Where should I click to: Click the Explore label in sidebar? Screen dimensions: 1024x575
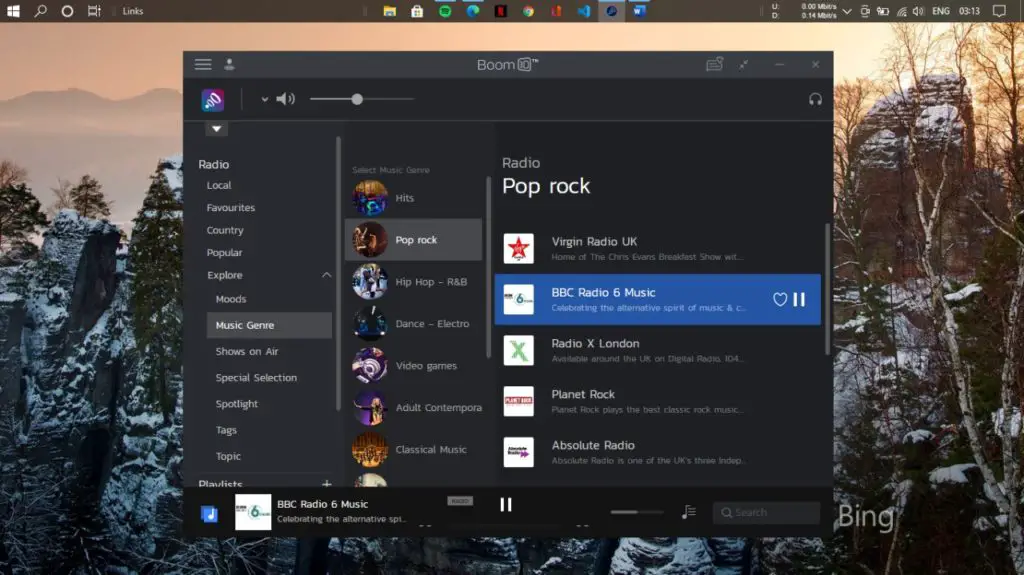pyautogui.click(x=225, y=275)
